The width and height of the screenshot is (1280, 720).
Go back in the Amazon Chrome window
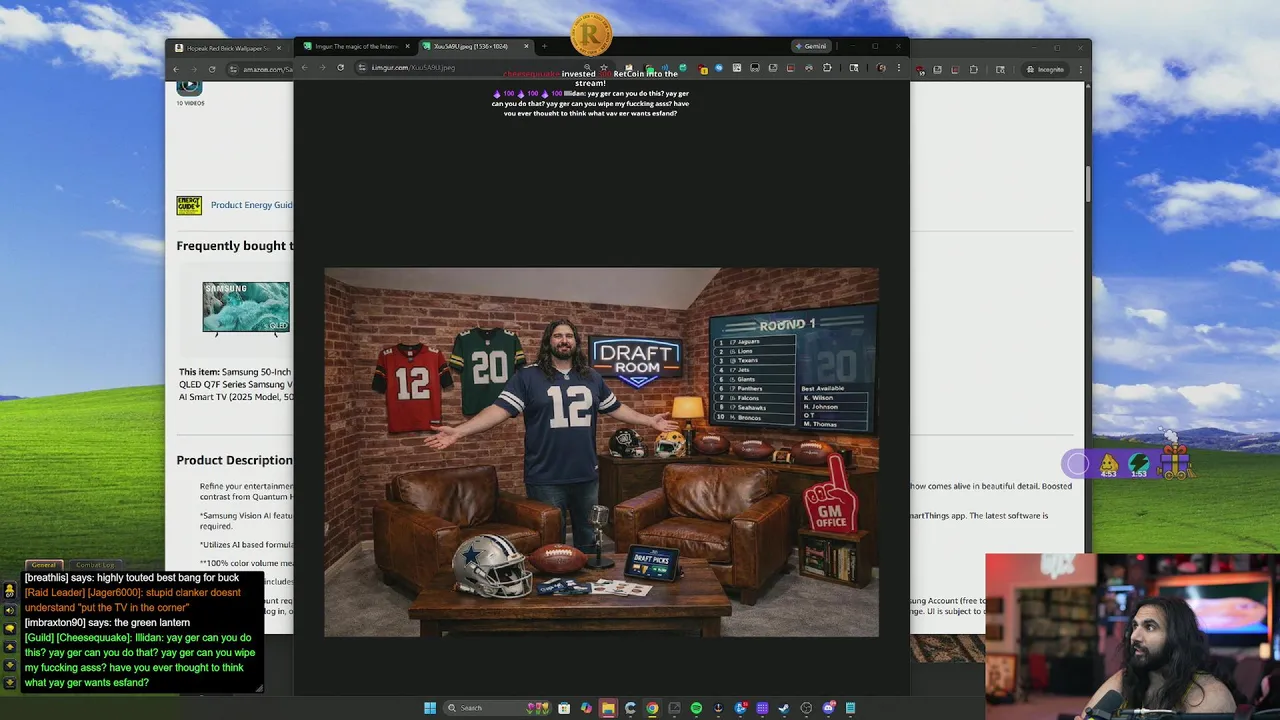click(176, 69)
